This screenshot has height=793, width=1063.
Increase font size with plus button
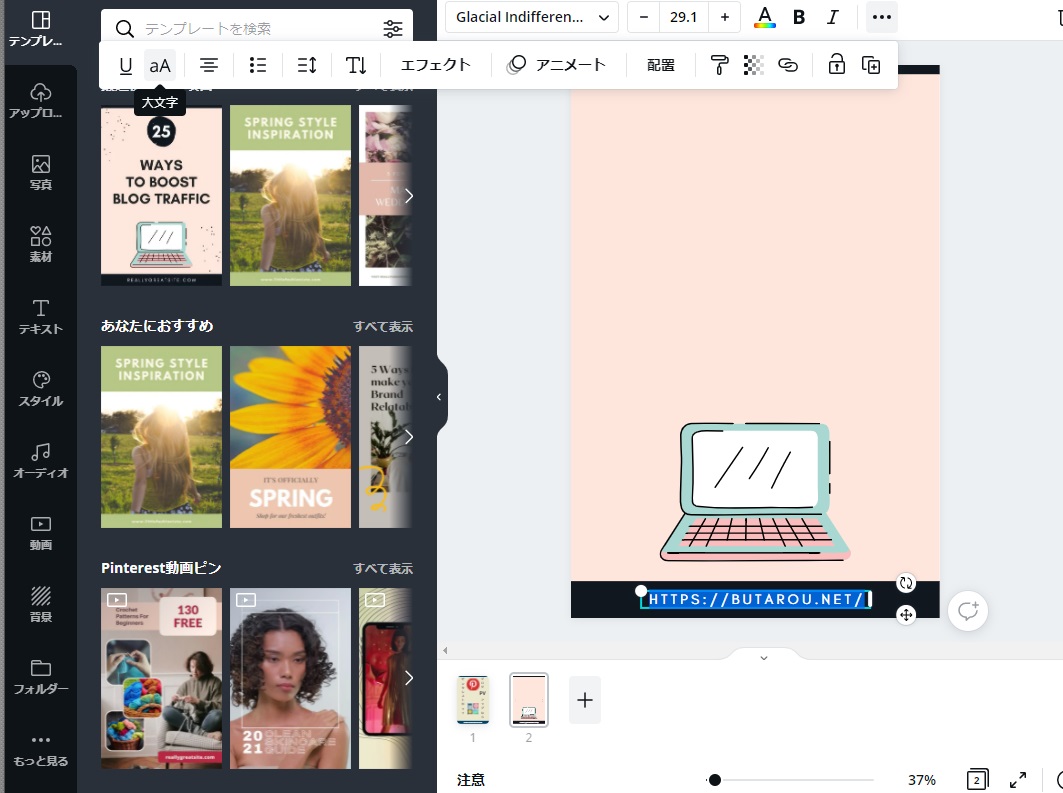click(x=725, y=17)
